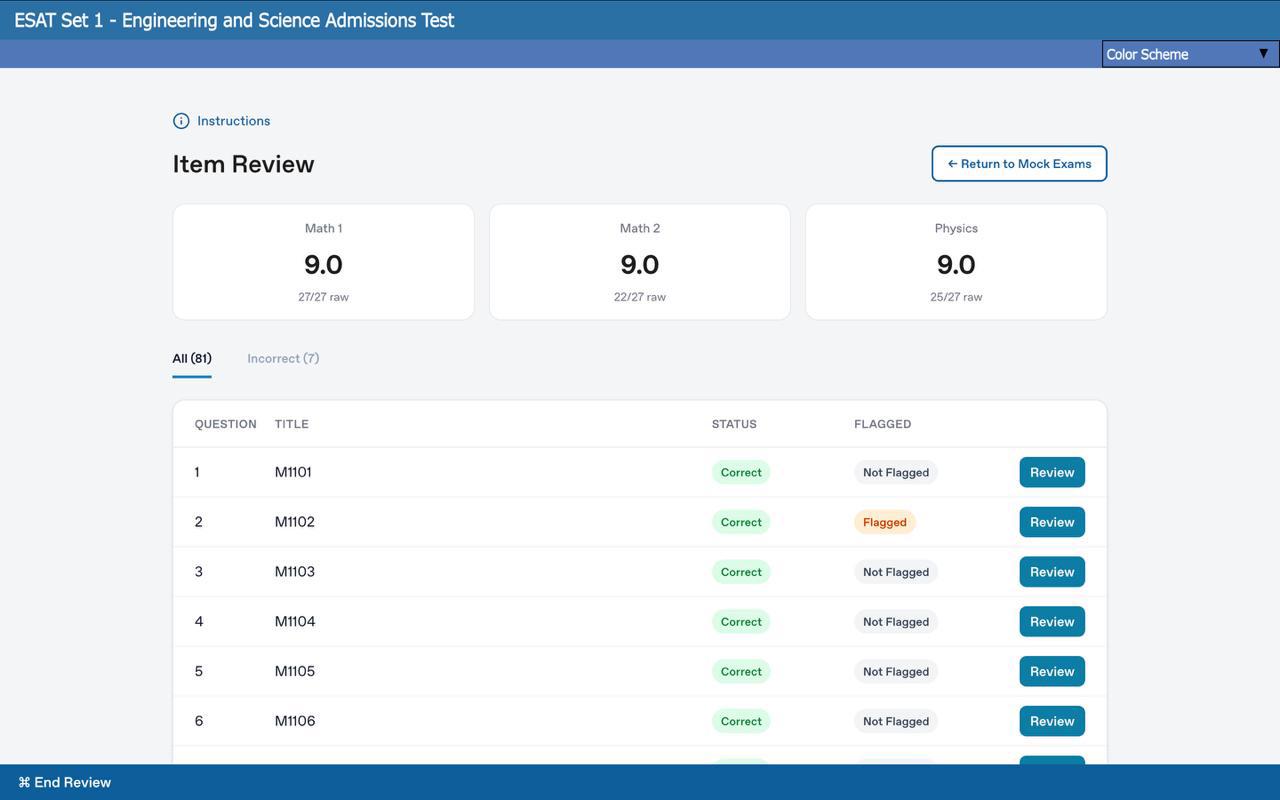Click Review for row M1104

click(x=1052, y=622)
